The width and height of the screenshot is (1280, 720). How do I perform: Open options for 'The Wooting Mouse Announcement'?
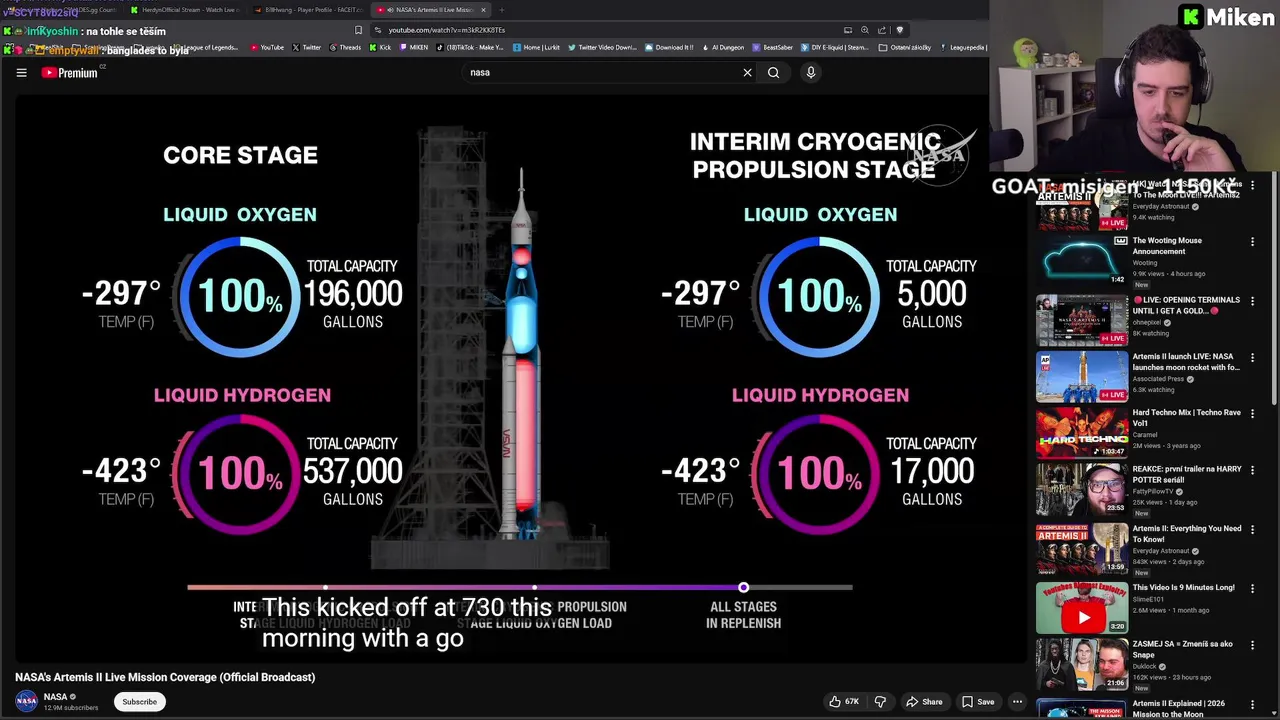1252,242
